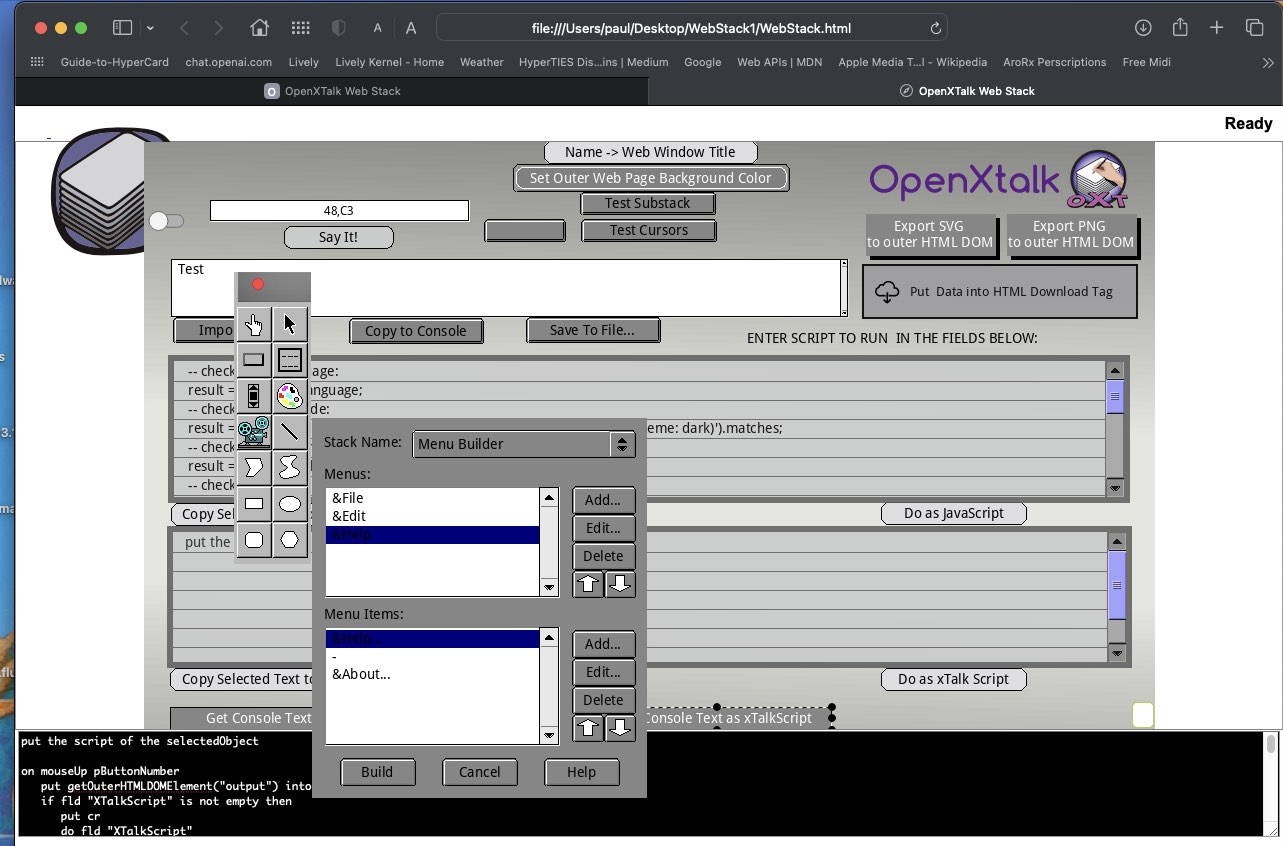Viewport: 1283px width, 846px height.
Task: Click Add... next to the Menus list
Action: (603, 500)
